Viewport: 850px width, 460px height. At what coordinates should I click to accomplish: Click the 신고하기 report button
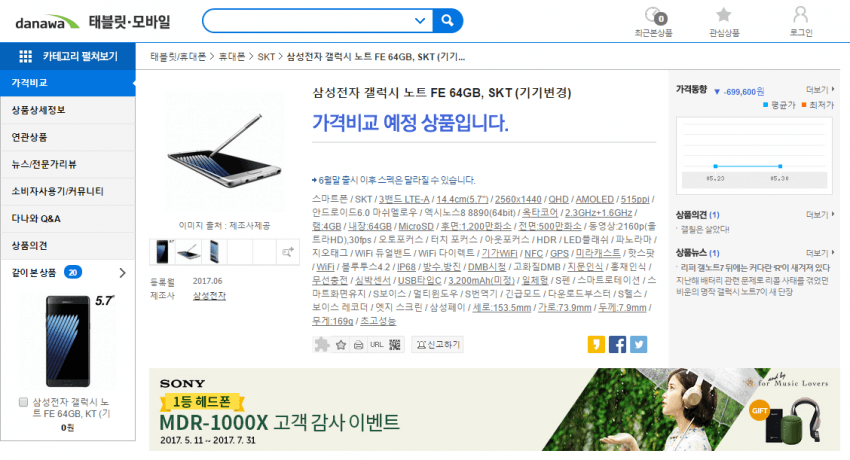(438, 345)
